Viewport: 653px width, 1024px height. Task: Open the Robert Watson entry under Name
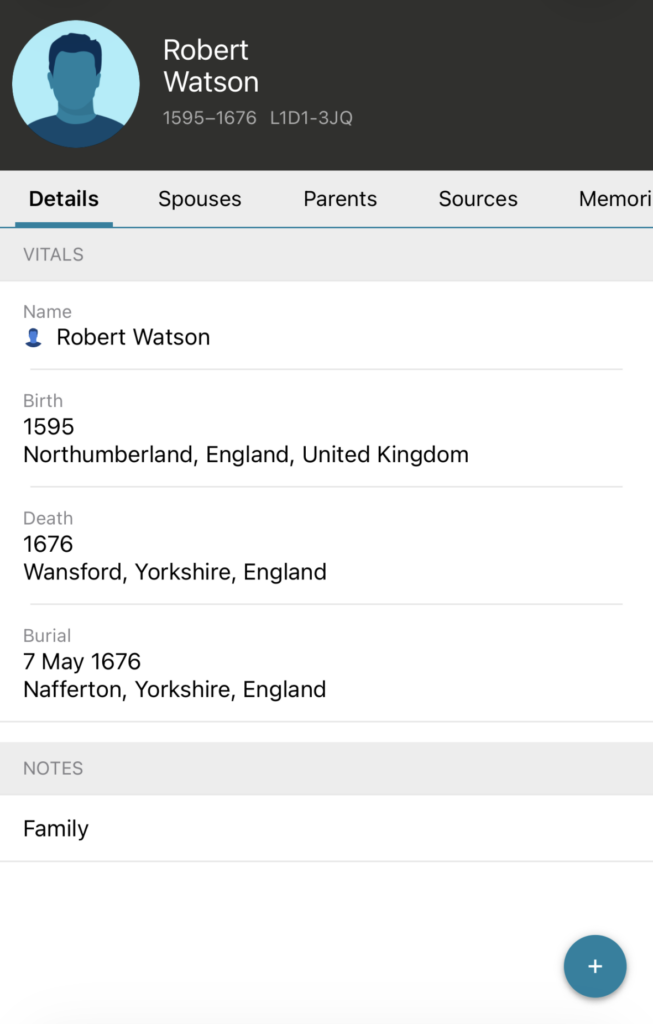[x=133, y=338]
